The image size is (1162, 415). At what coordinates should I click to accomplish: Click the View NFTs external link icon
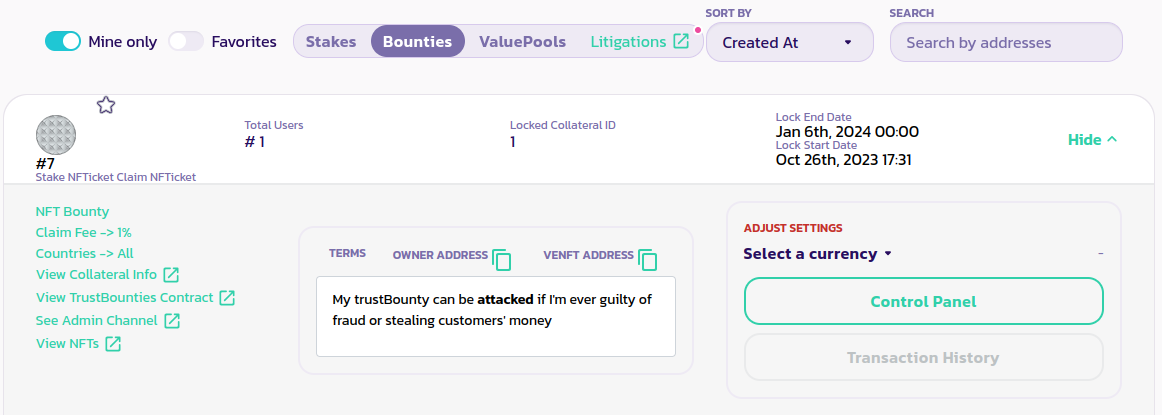pos(113,344)
